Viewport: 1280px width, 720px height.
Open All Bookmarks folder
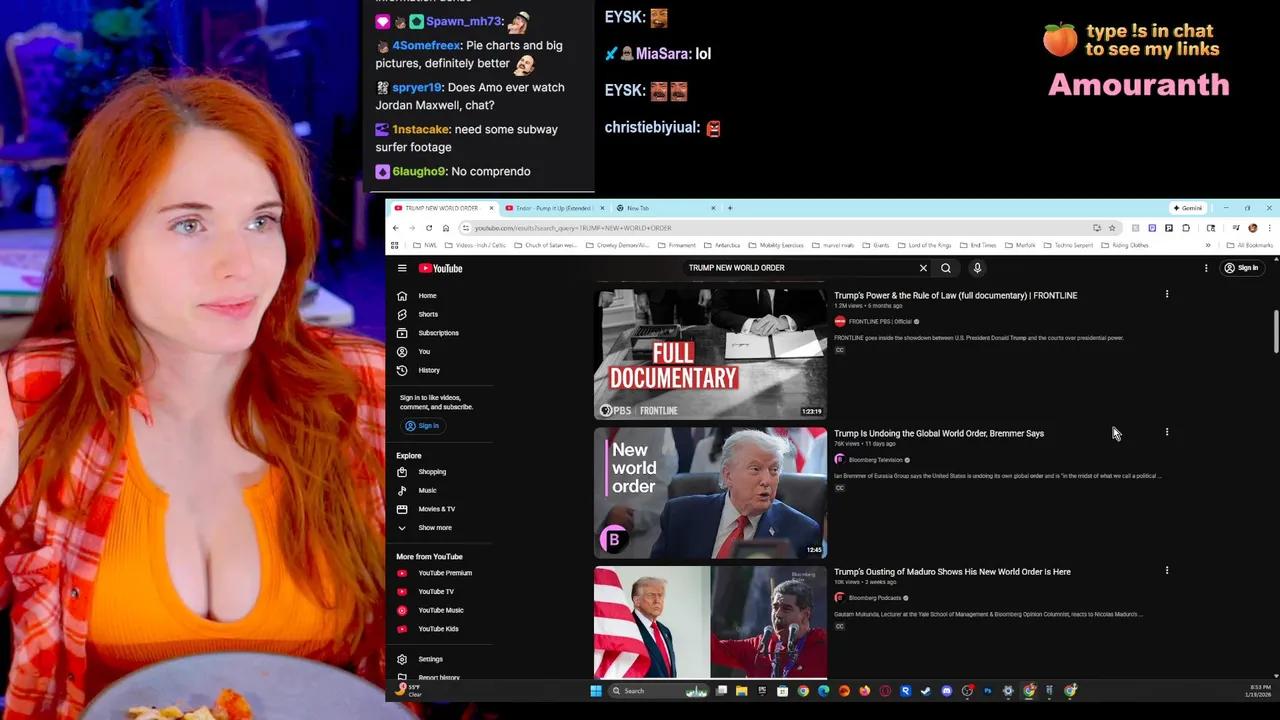pyautogui.click(x=1249, y=245)
